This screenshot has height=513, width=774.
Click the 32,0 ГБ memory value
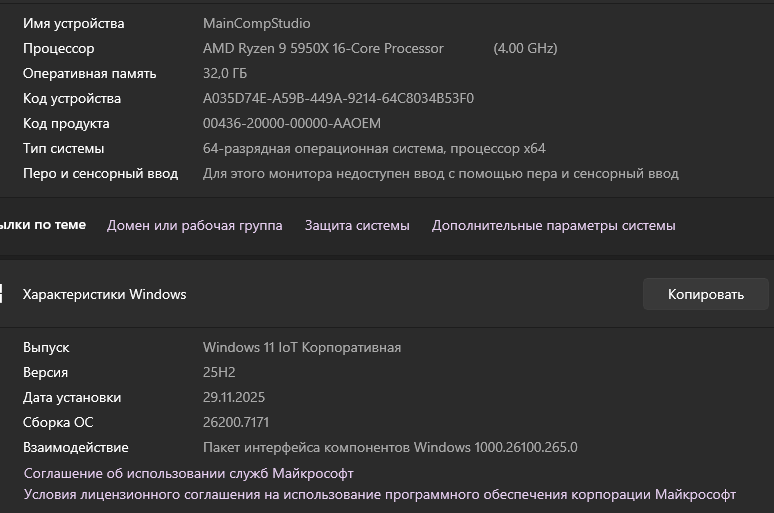coord(225,73)
